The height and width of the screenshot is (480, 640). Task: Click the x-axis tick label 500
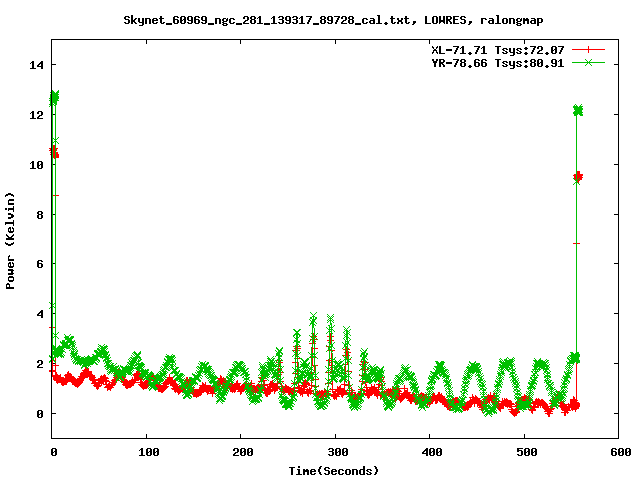tap(523, 453)
